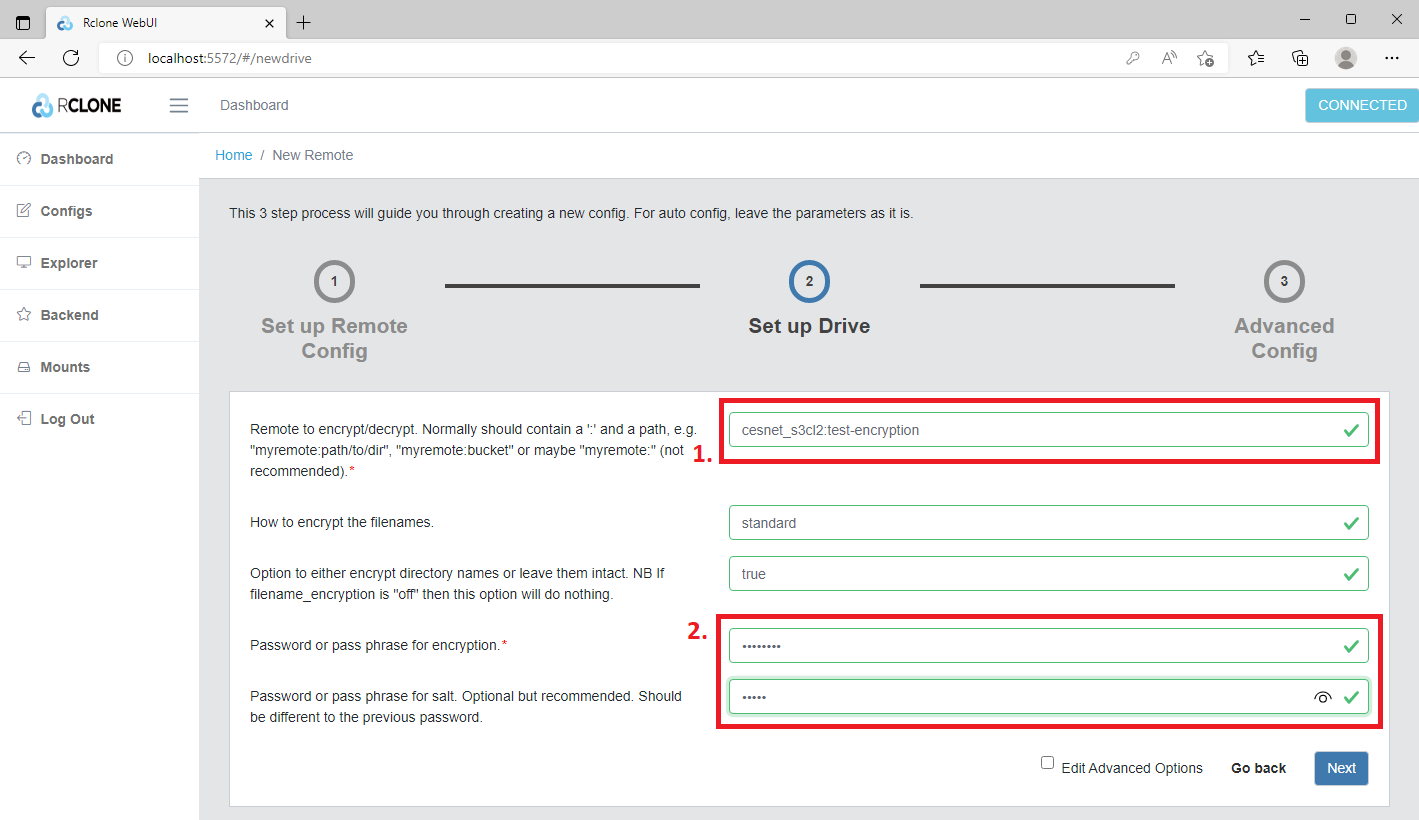
Task: Click the Next button
Action: click(1341, 768)
